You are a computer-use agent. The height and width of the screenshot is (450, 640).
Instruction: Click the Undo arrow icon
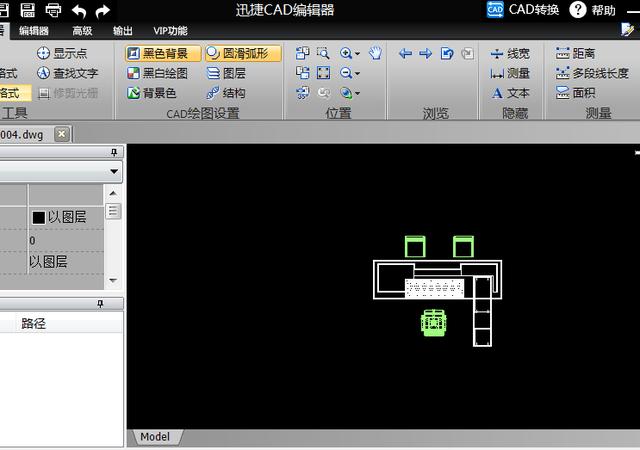79,11
